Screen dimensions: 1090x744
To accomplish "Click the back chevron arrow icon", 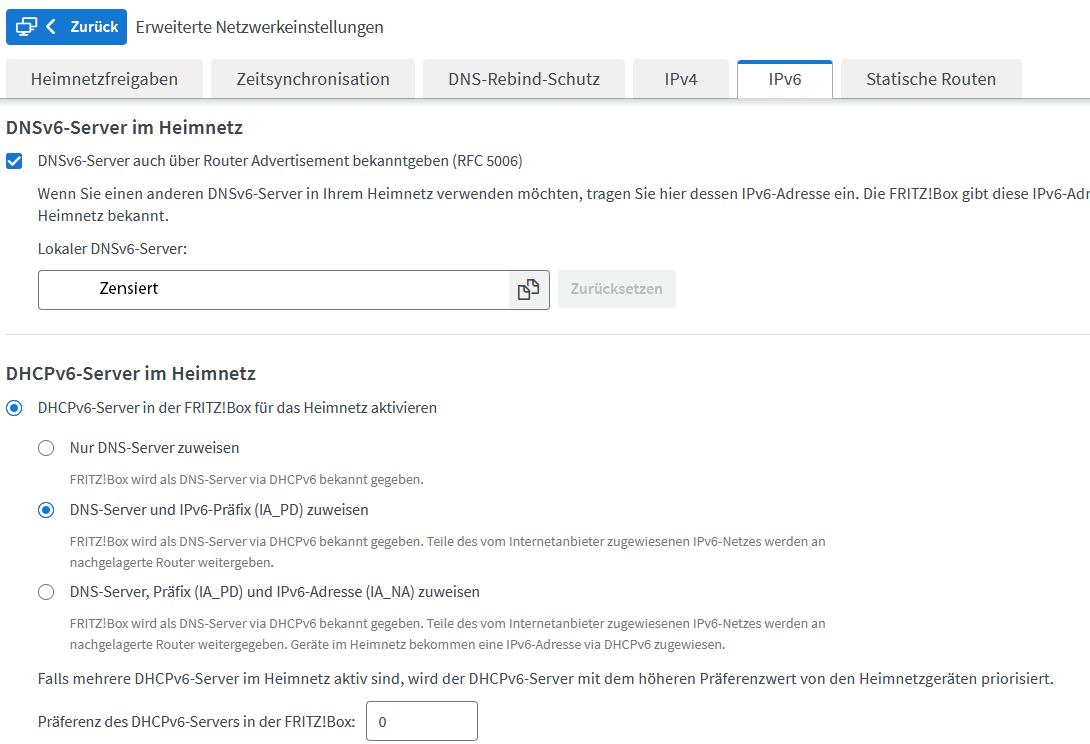I will click(x=51, y=26).
